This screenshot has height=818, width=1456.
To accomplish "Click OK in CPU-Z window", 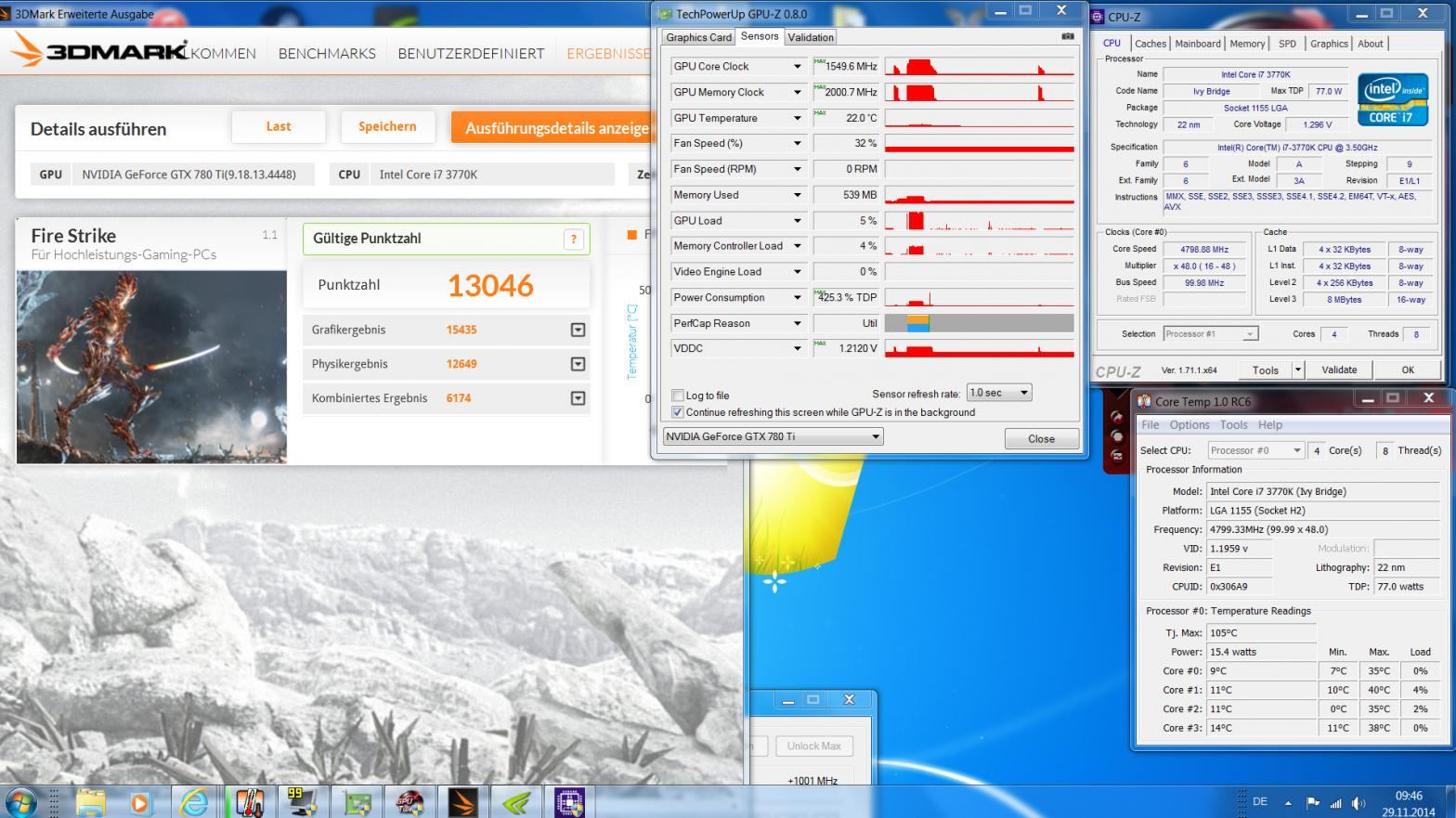I will coord(1408,370).
